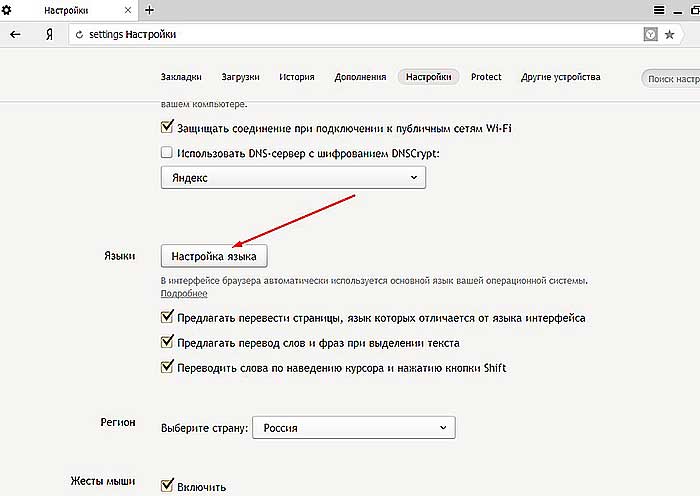Reload page using the refresh icon

79,34
